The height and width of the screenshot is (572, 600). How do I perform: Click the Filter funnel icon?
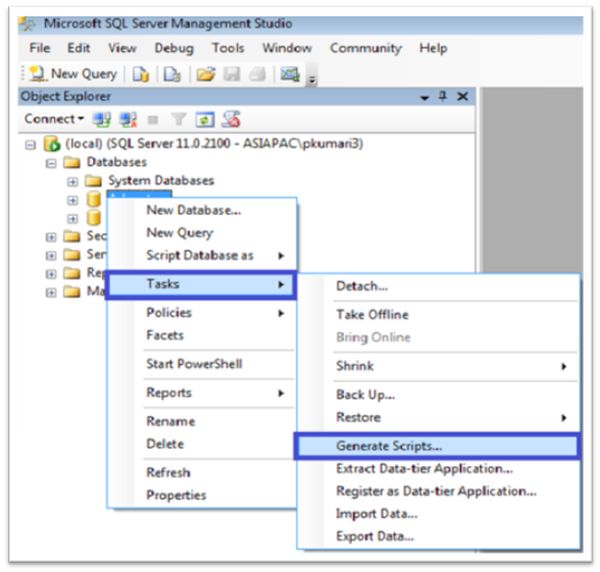point(178,119)
